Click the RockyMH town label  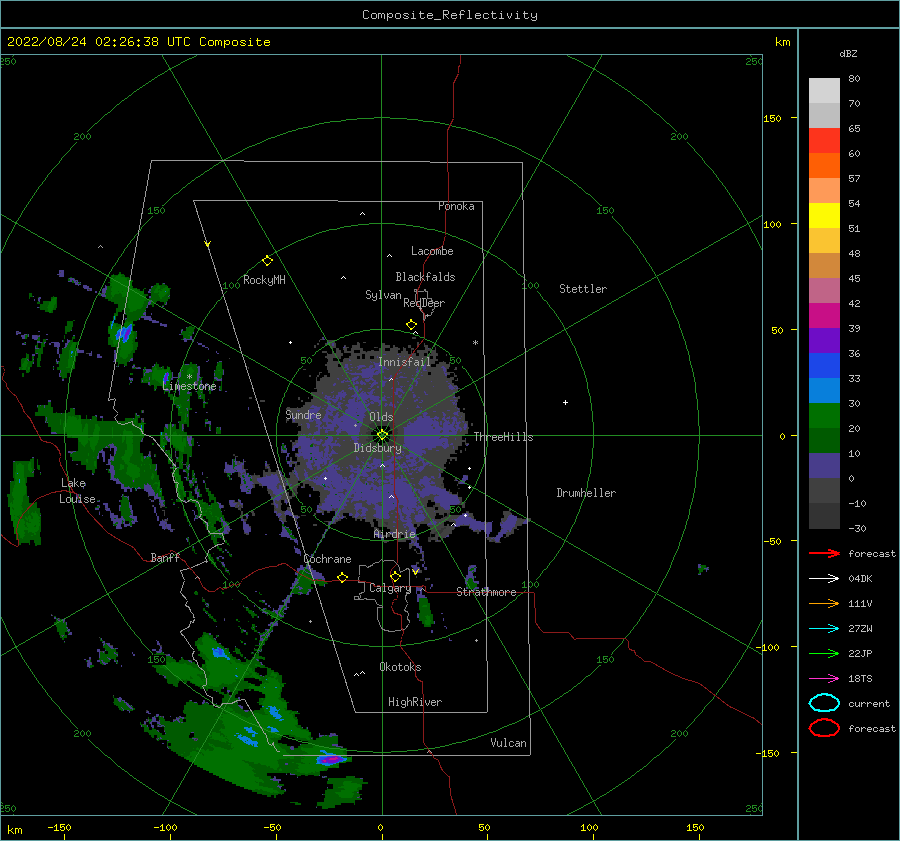(264, 280)
